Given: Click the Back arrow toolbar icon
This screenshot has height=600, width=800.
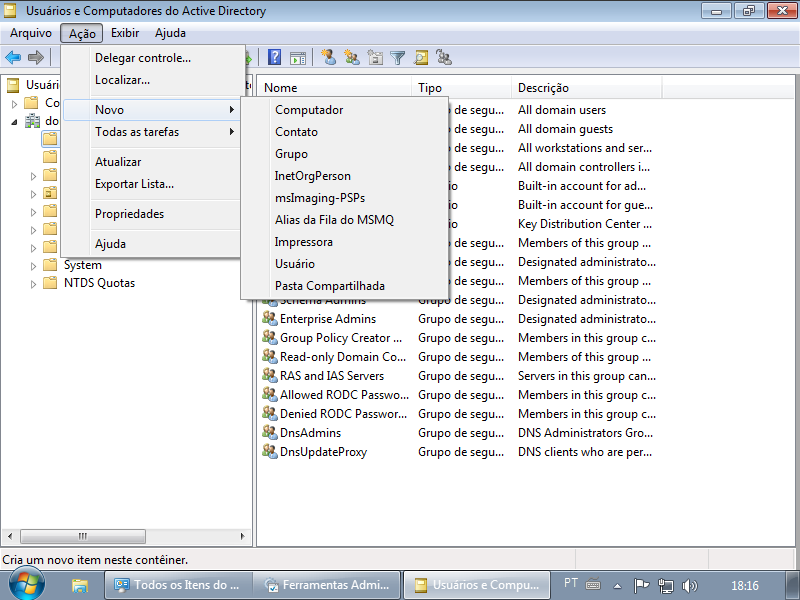Looking at the screenshot, I should (13, 58).
